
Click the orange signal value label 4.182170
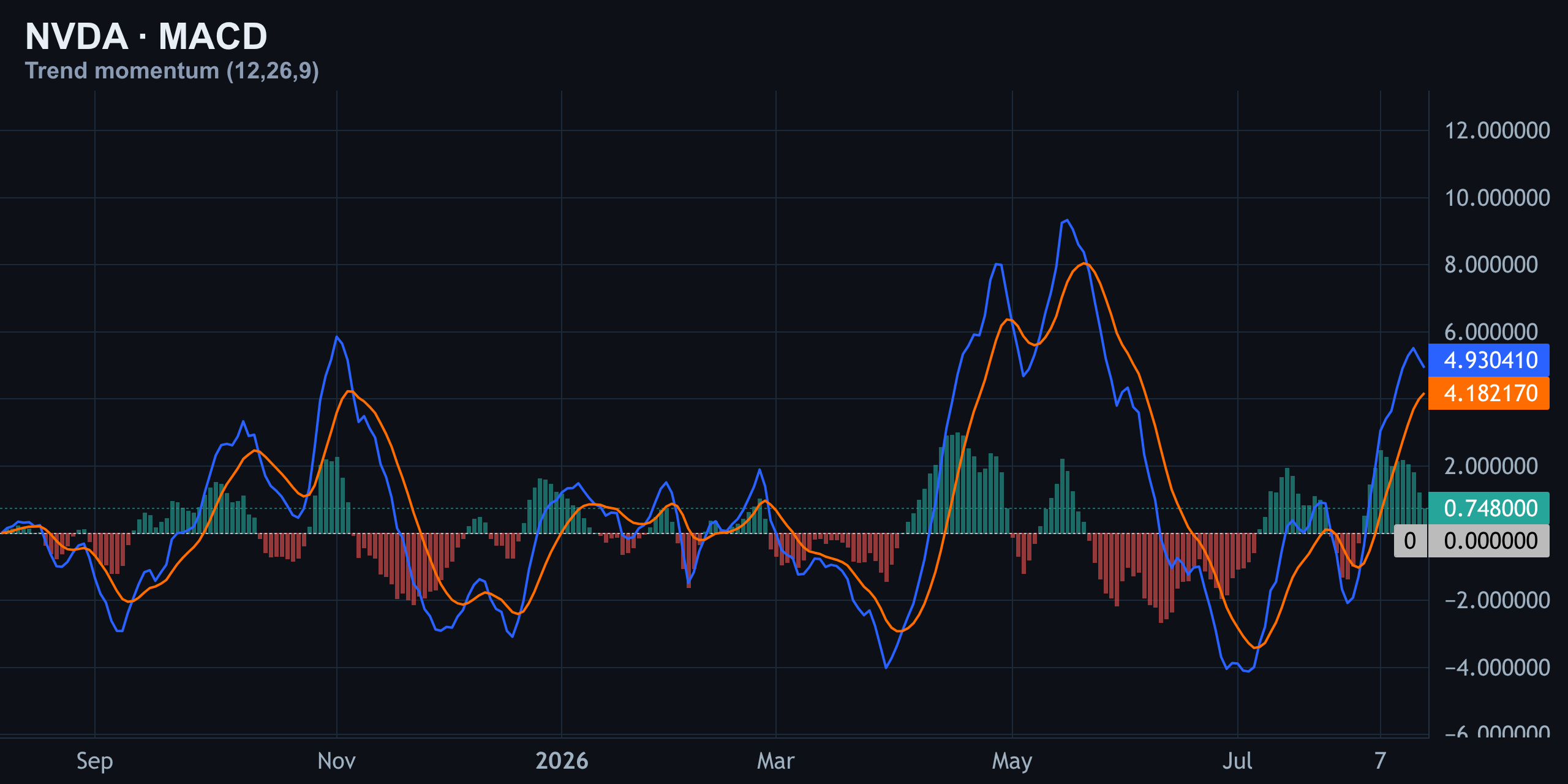pos(1489,393)
